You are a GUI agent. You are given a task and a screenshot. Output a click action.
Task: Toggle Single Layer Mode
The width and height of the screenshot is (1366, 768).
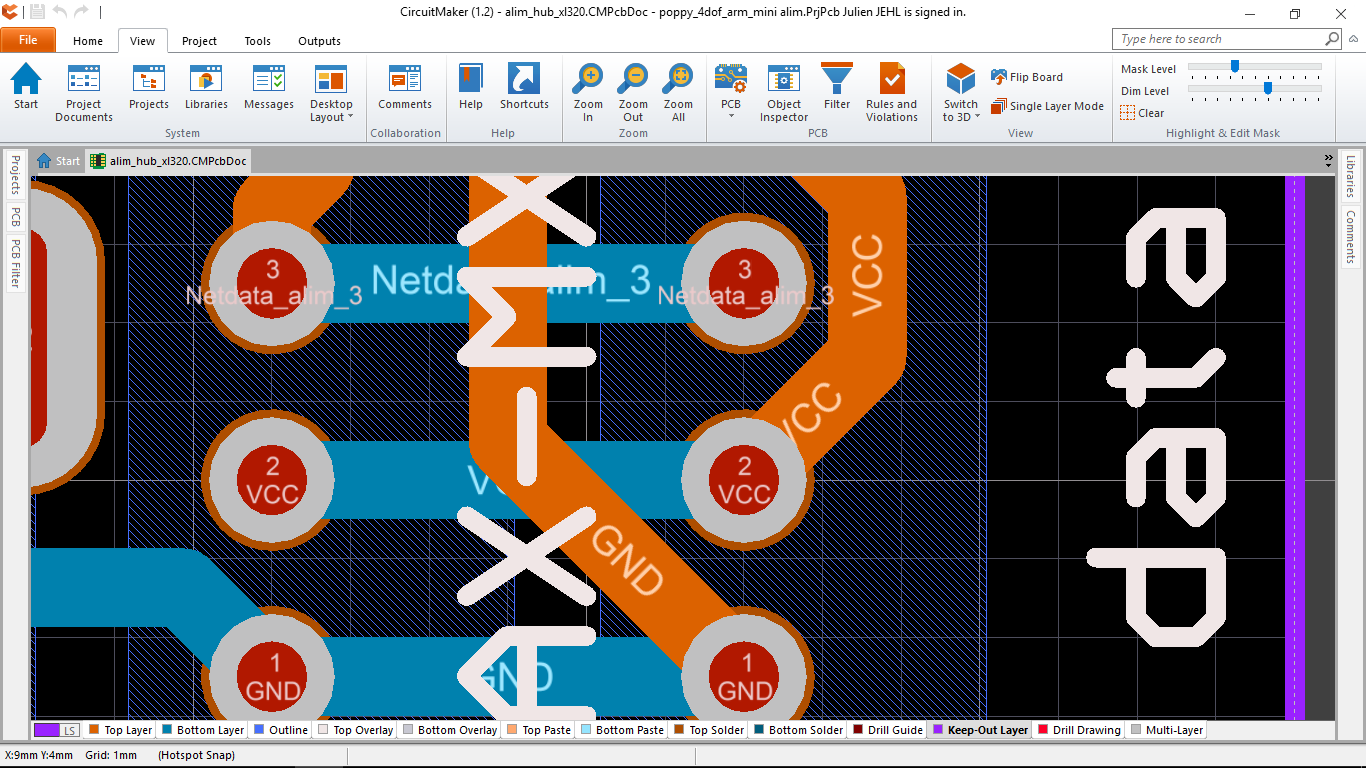1047,106
